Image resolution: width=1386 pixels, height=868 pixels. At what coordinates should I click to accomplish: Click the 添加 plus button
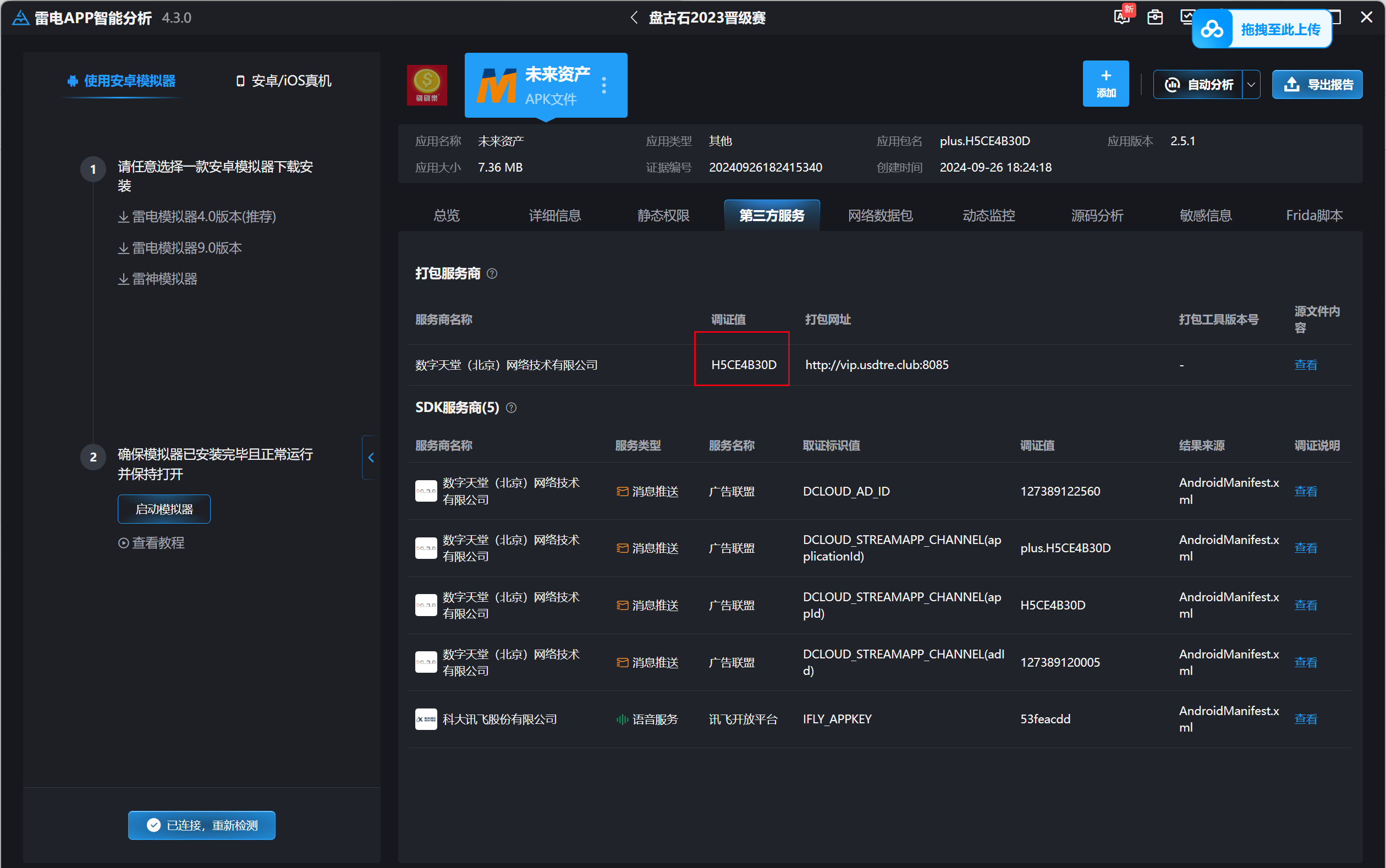click(1105, 84)
